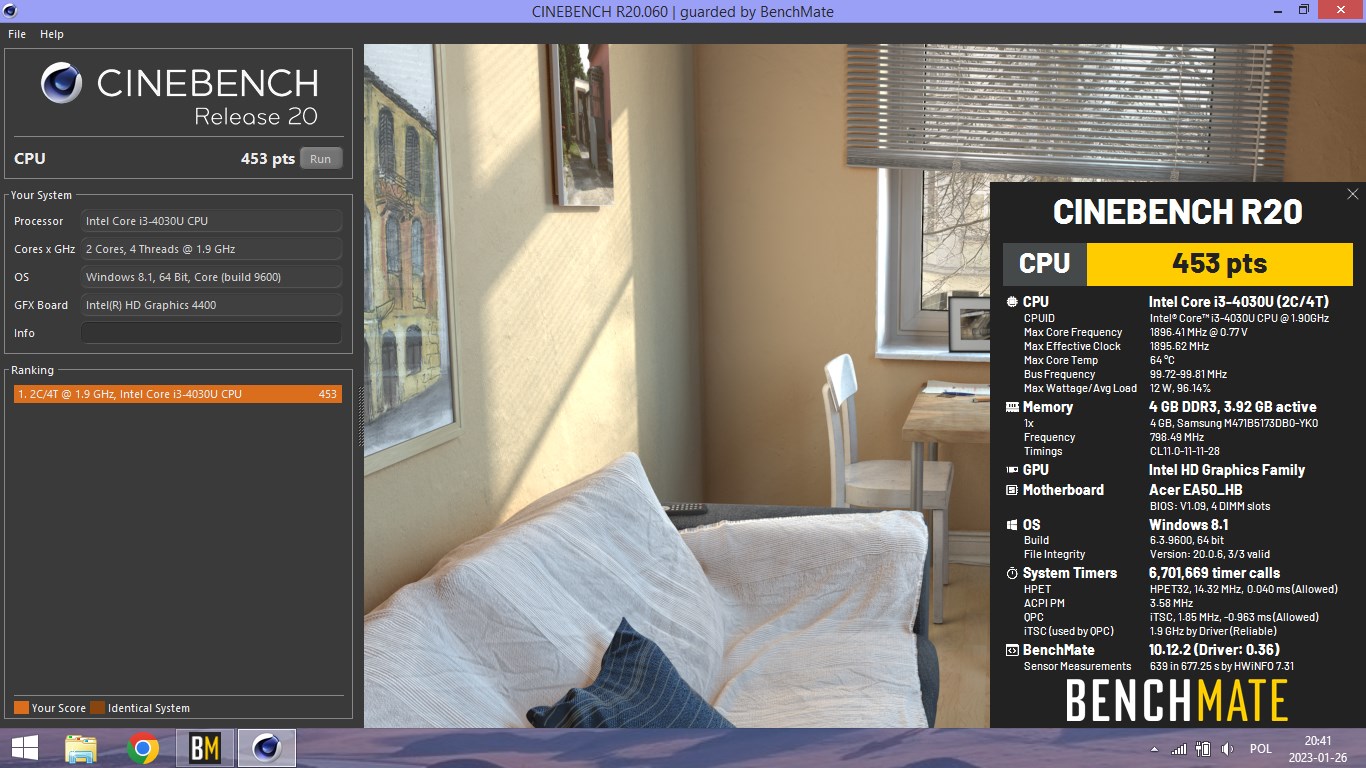Click the Run CPU benchmark button

click(321, 159)
